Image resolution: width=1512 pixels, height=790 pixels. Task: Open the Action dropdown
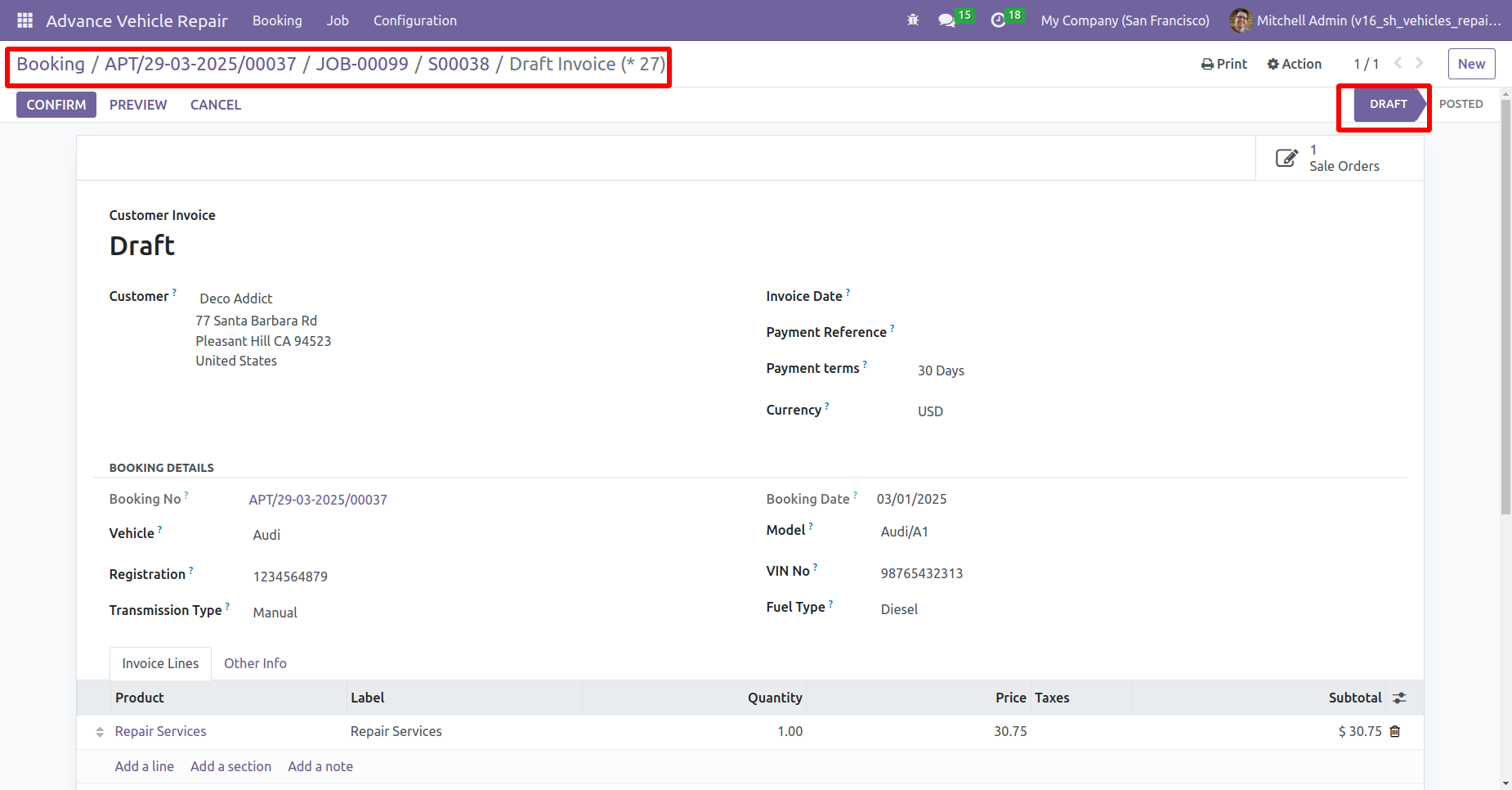(1294, 64)
